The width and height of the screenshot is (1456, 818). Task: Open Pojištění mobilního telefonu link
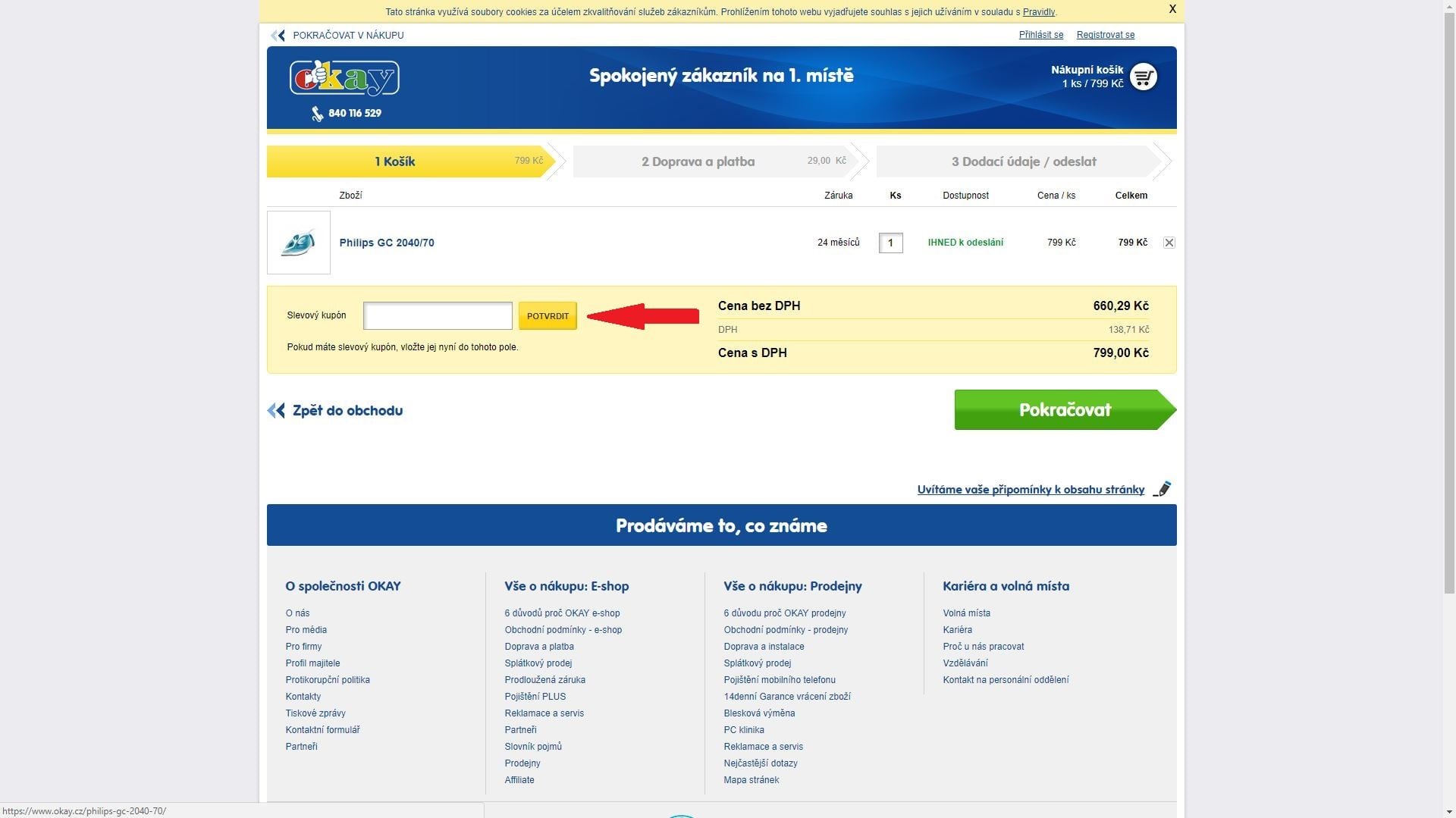click(x=780, y=680)
